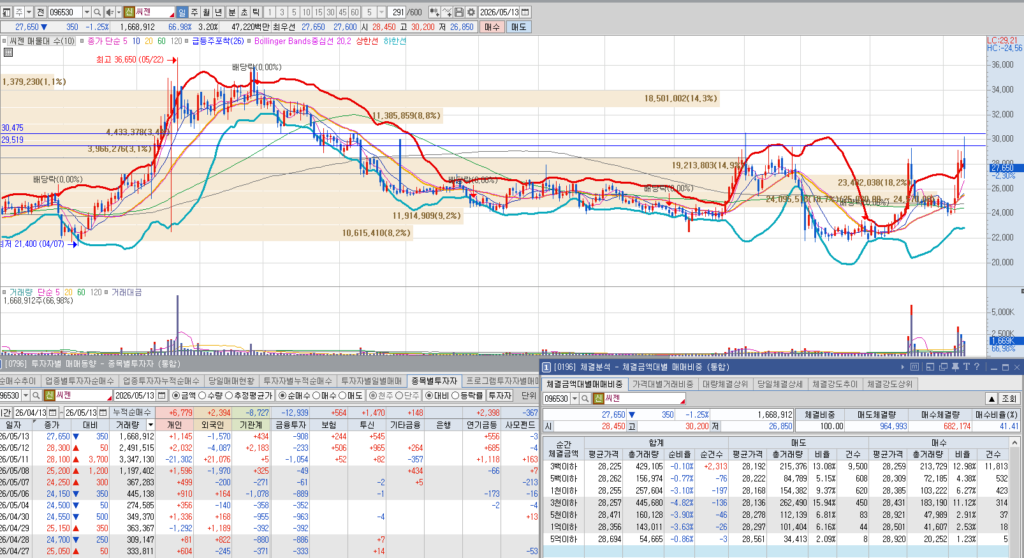Open the calendar picker next to 2026/05/13 in chart toolbar
This screenshot has width=1024, height=558.
(x=525, y=12)
